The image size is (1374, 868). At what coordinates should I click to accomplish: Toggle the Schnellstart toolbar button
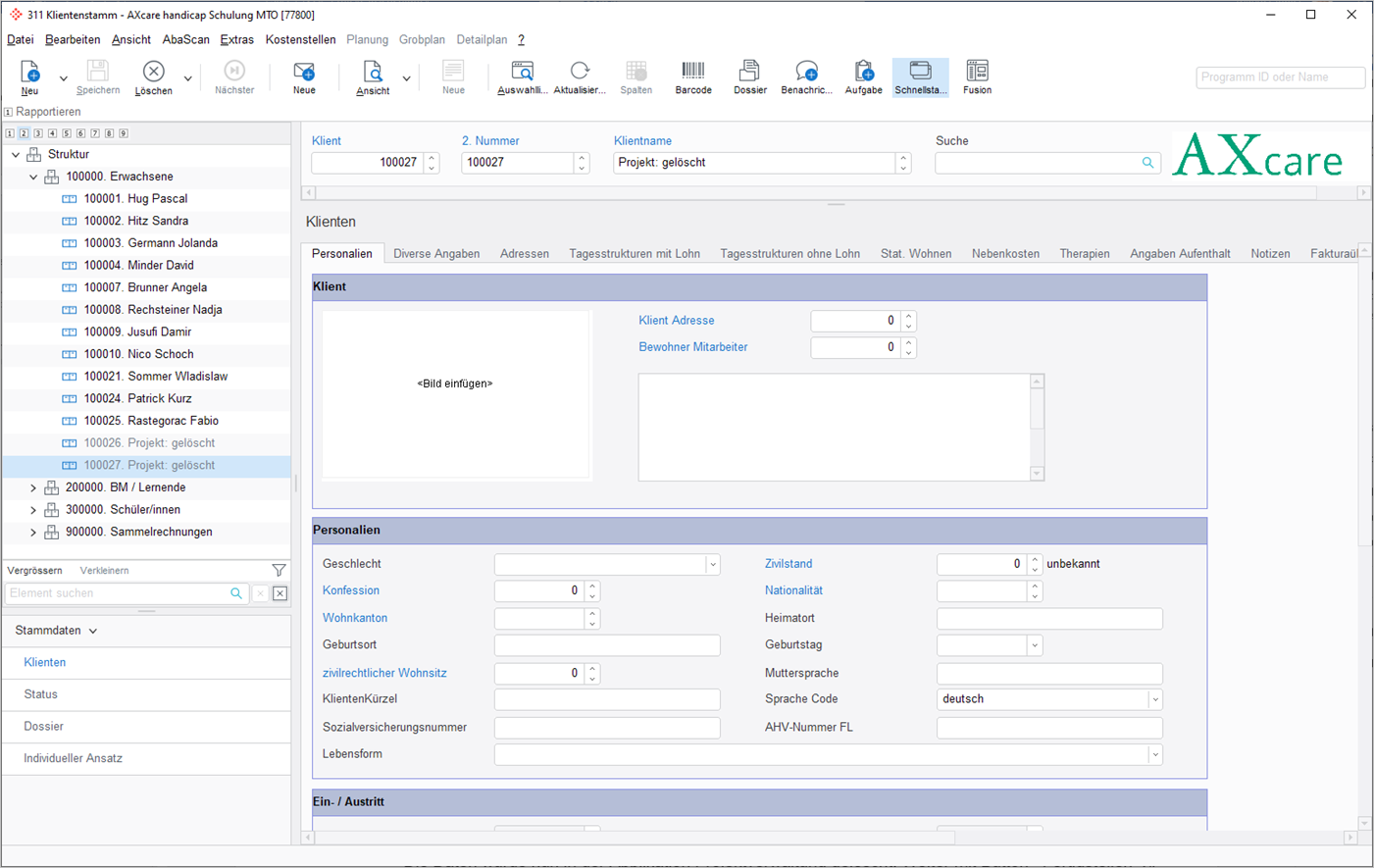click(921, 77)
